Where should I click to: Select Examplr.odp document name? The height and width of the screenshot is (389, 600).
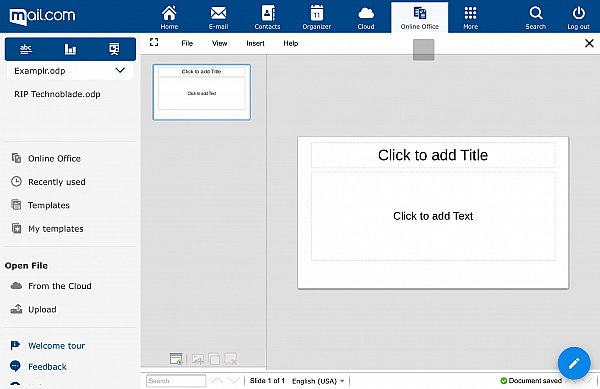tap(40, 71)
